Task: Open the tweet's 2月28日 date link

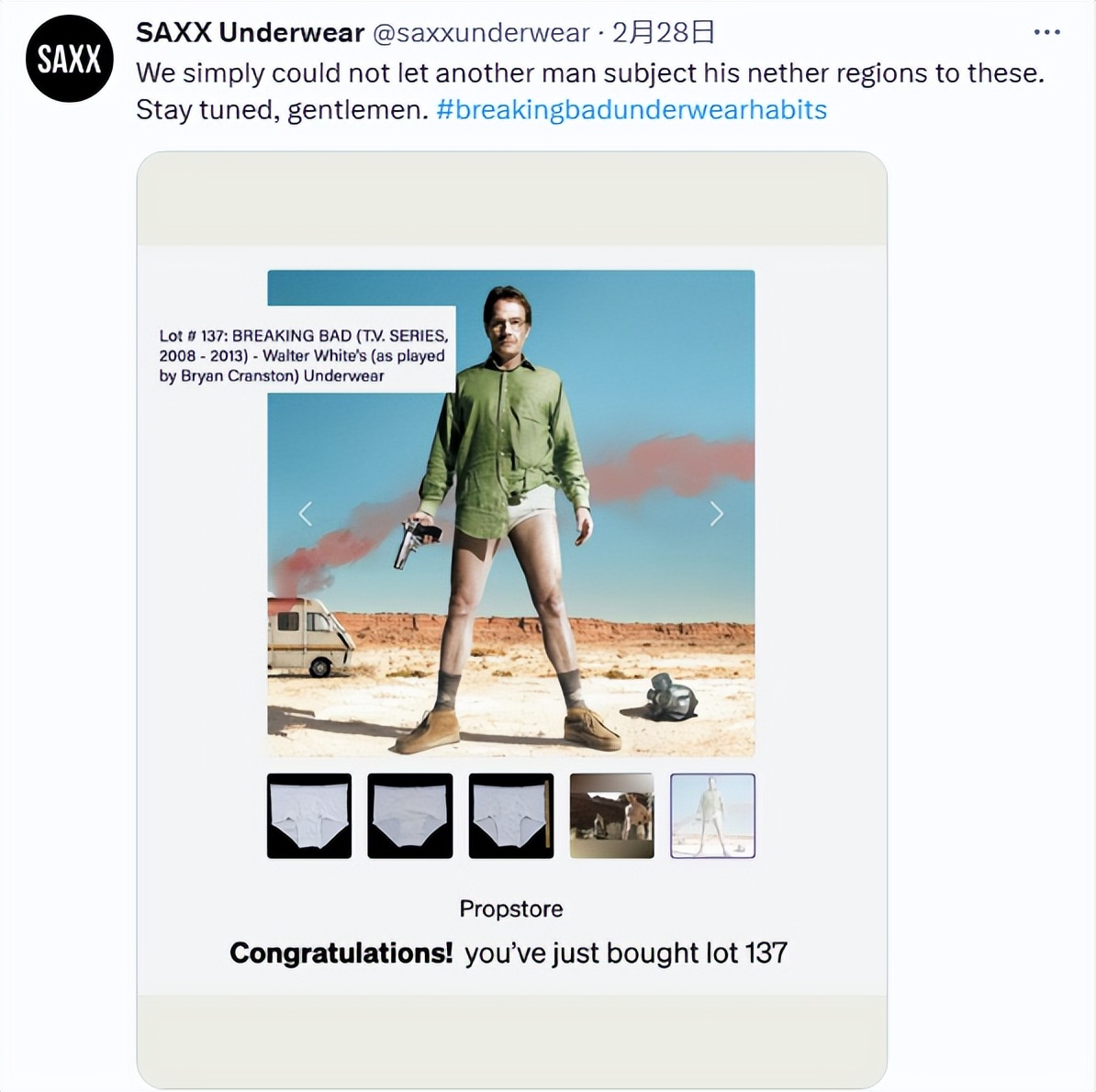Action: pos(663,33)
